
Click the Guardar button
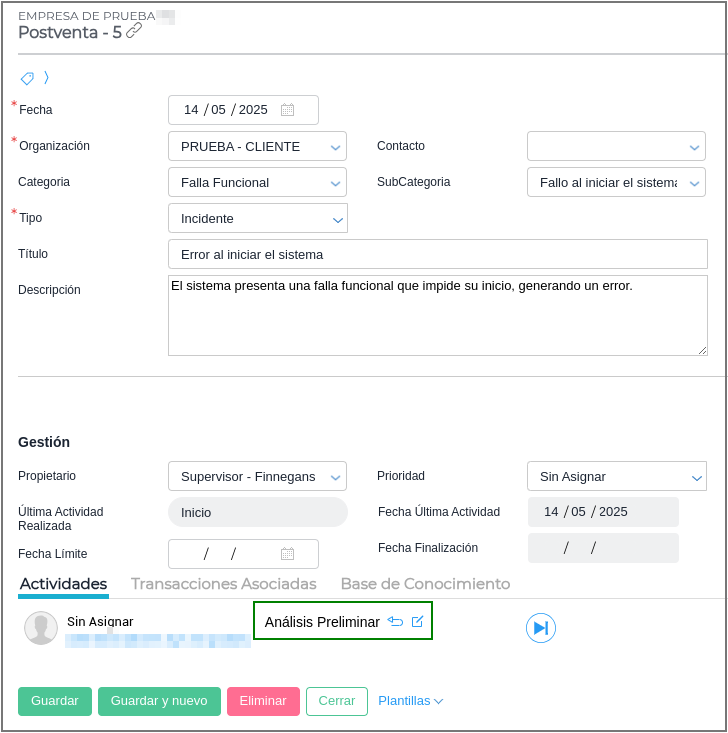click(x=55, y=701)
